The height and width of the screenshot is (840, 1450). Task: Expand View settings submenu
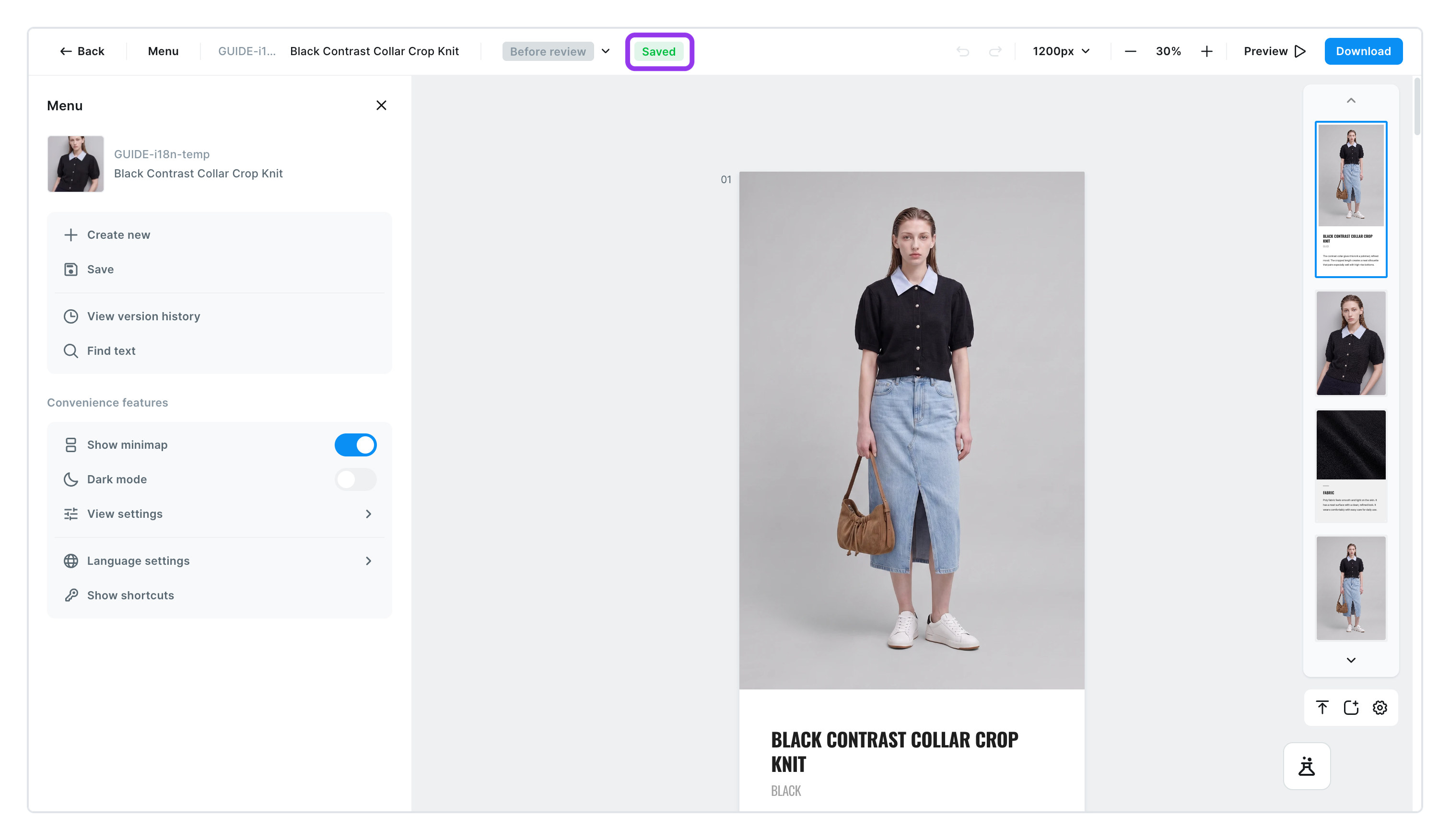coord(219,514)
